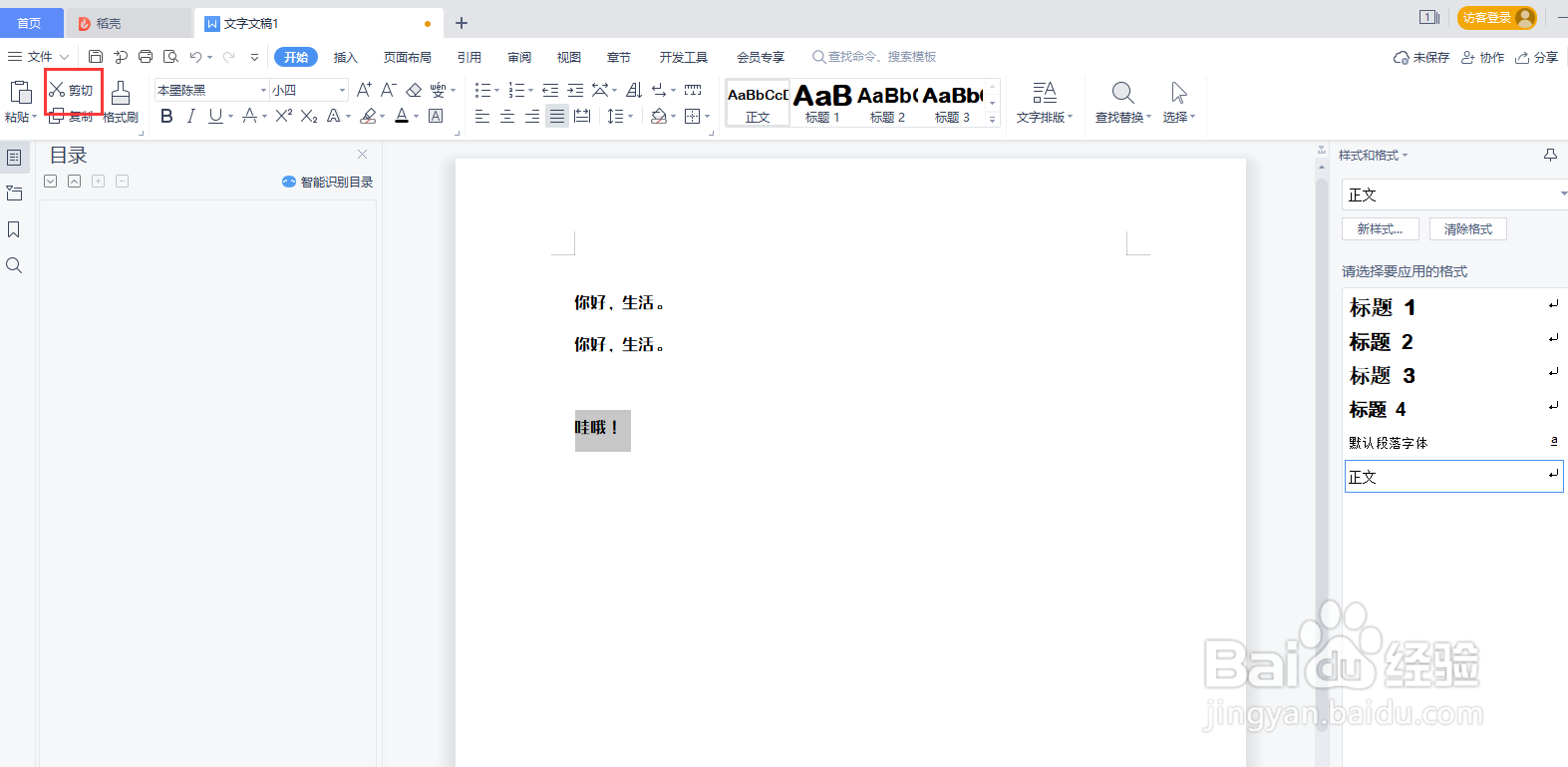Open the search pane in left sidebar

click(x=14, y=265)
